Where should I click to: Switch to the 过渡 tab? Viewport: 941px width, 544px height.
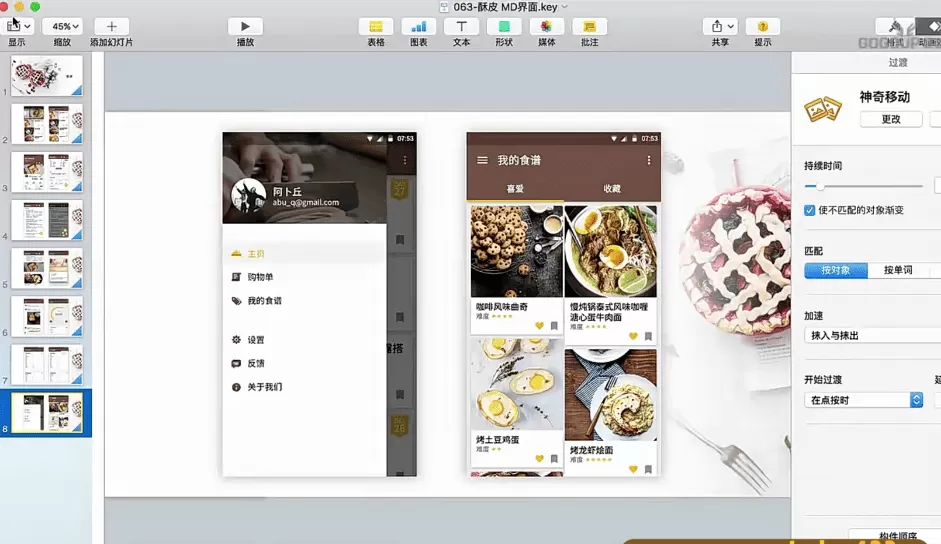tap(898, 62)
